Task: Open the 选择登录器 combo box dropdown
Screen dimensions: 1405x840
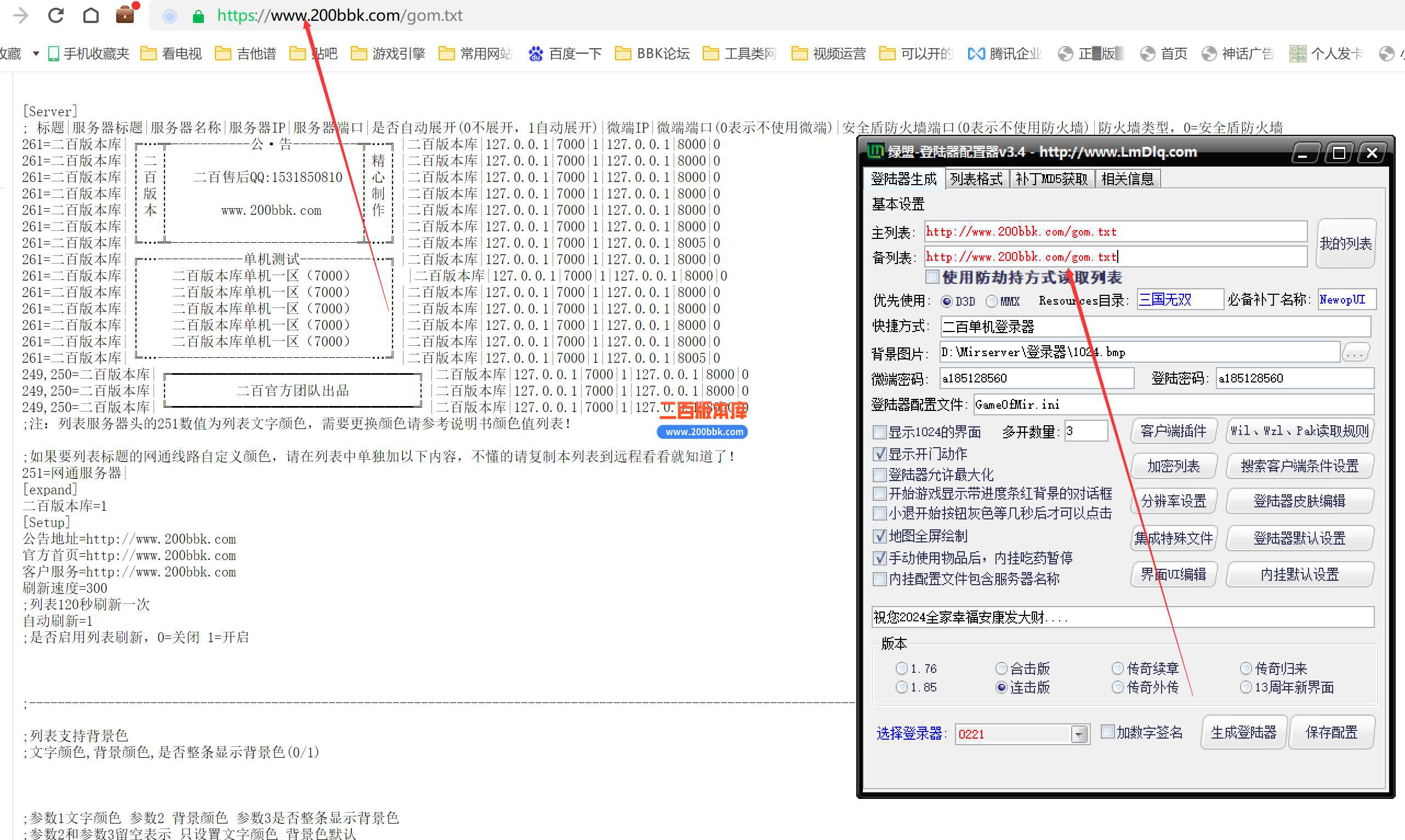Action: [1079, 734]
